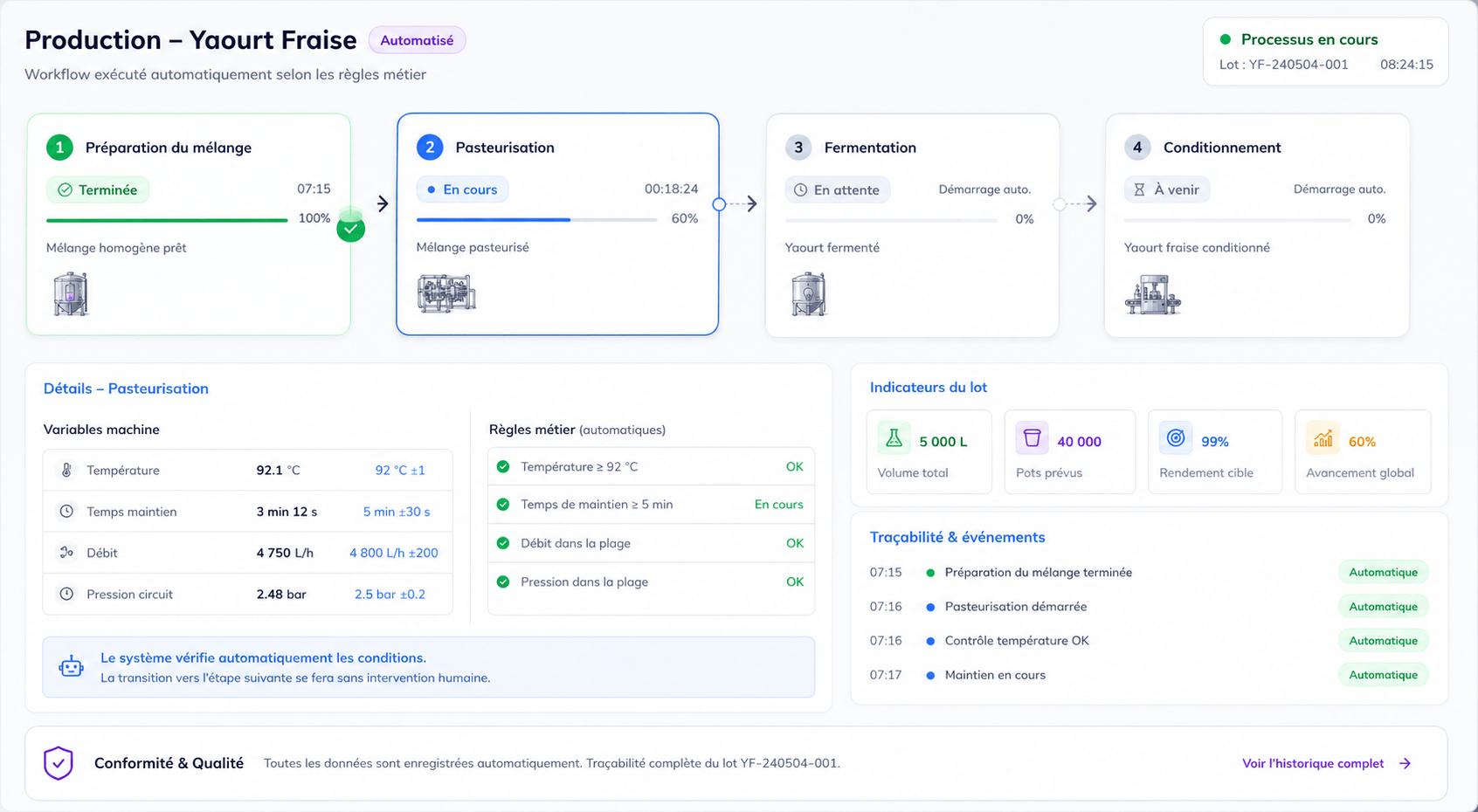Click the fermentation tank icon
Screen dimensions: 1478x812
pyautogui.click(x=809, y=293)
